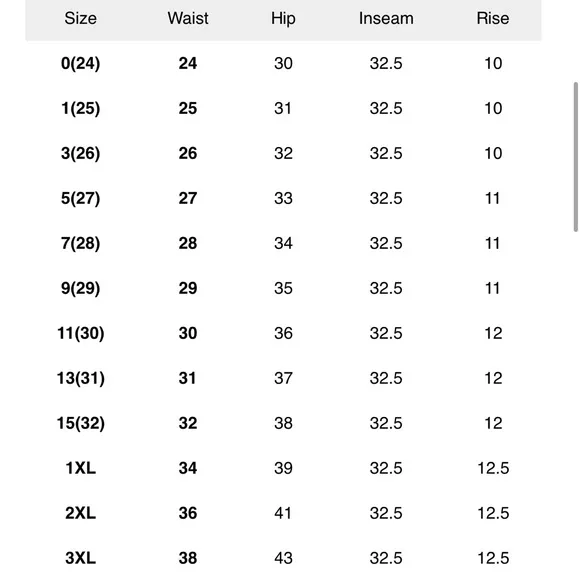Select the Waist column header
Viewport: 580px width, 580px height.
(x=188, y=18)
